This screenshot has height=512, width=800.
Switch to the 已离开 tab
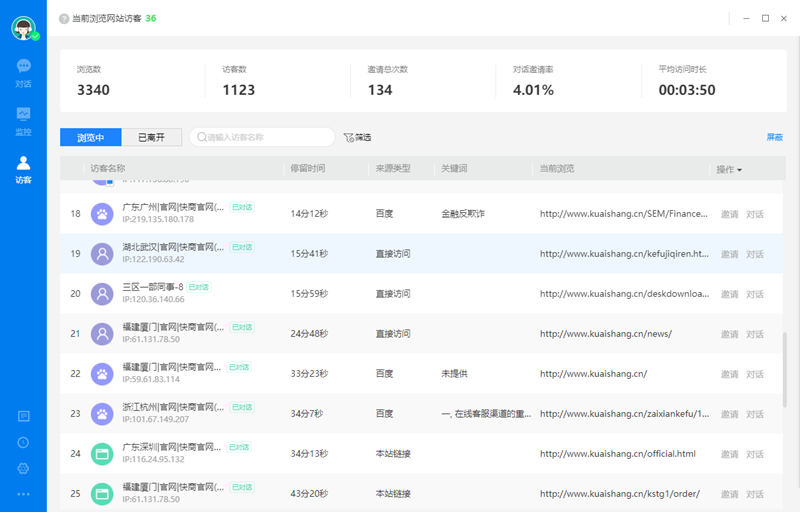coord(151,138)
